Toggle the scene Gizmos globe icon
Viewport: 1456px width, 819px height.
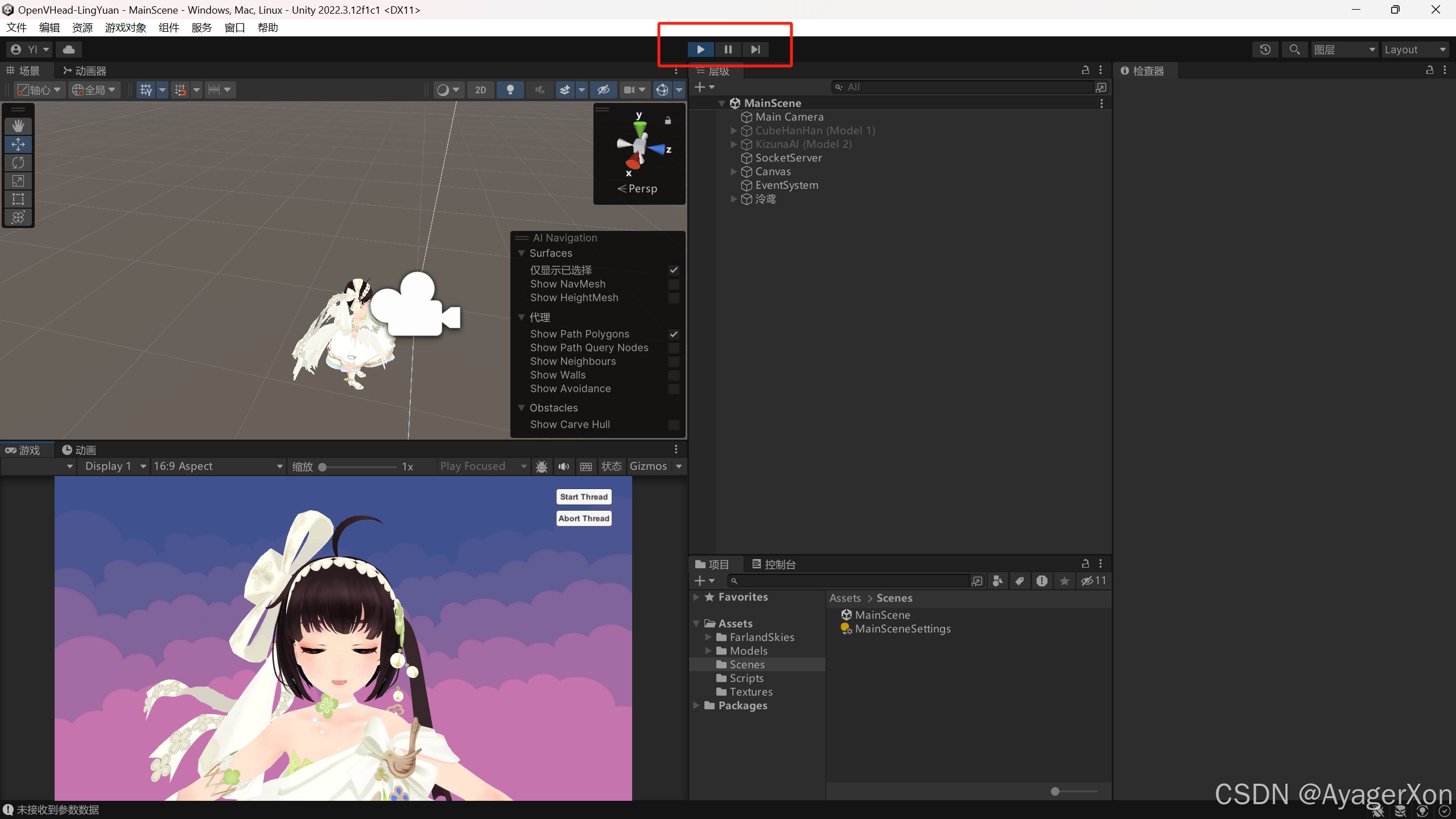662,90
